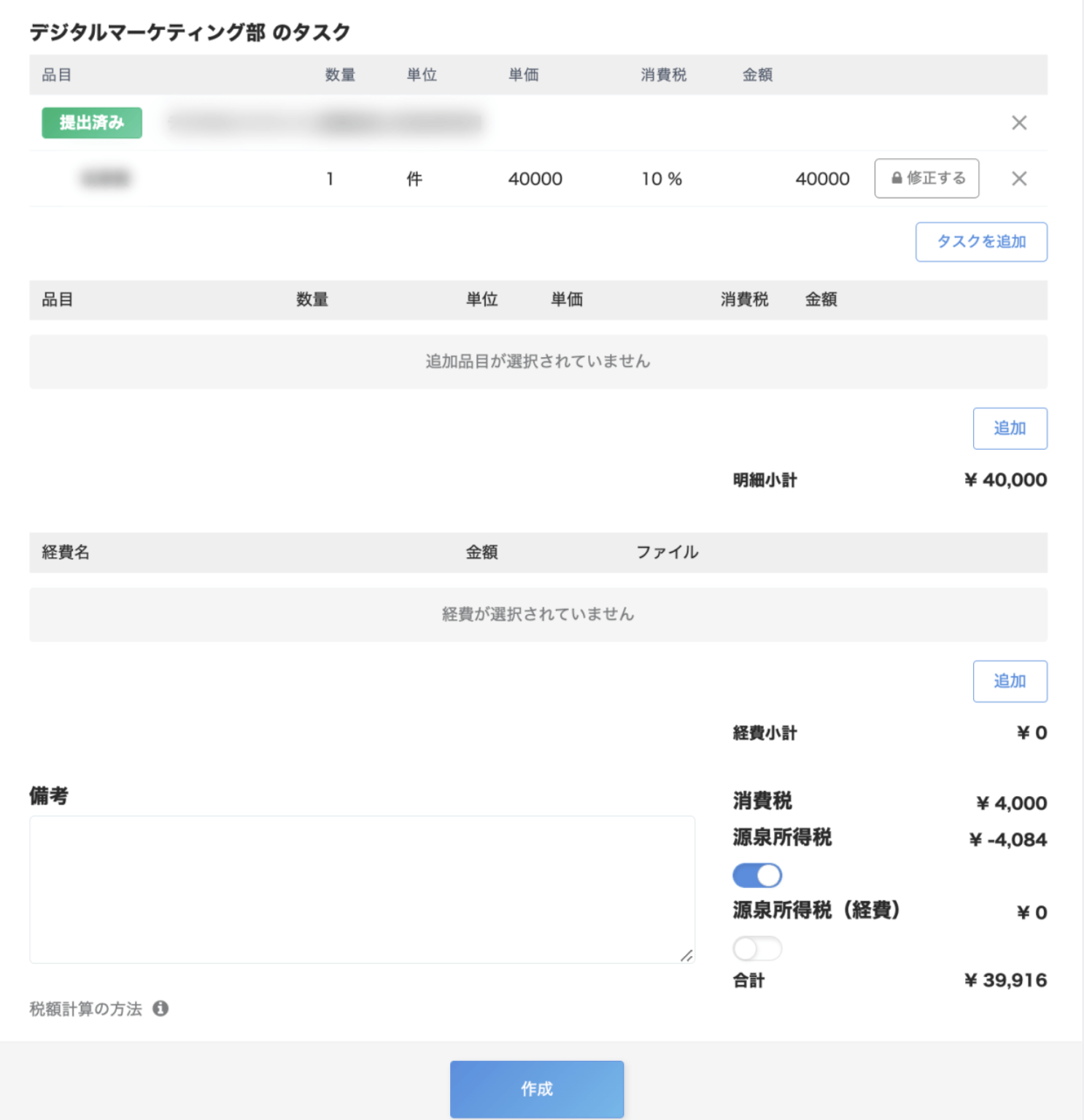Click the デジタルマーケティング部 のタスク heading
This screenshot has width=1084, height=1120.
tap(190, 32)
